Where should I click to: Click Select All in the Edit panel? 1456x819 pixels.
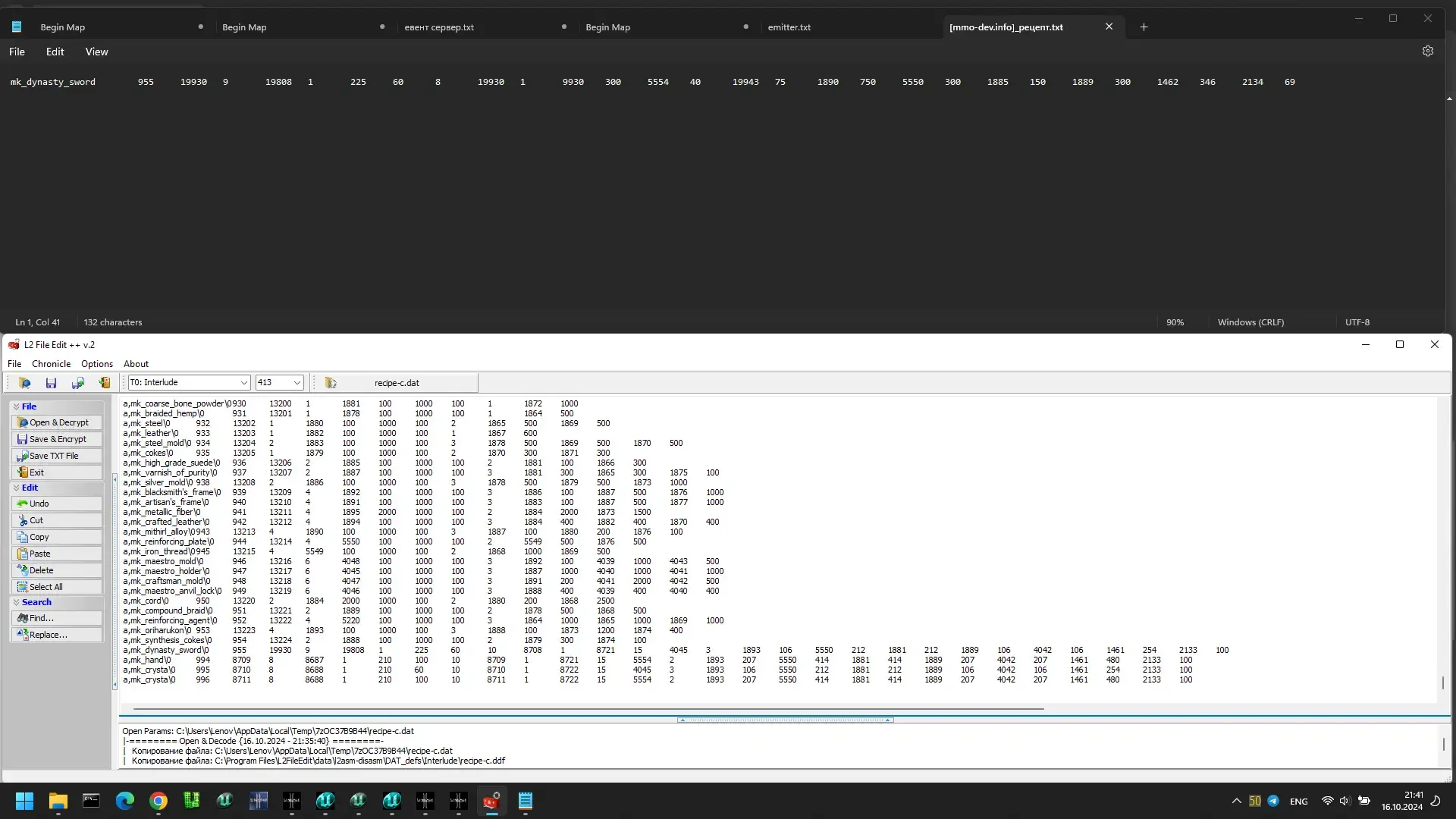[x=57, y=587]
